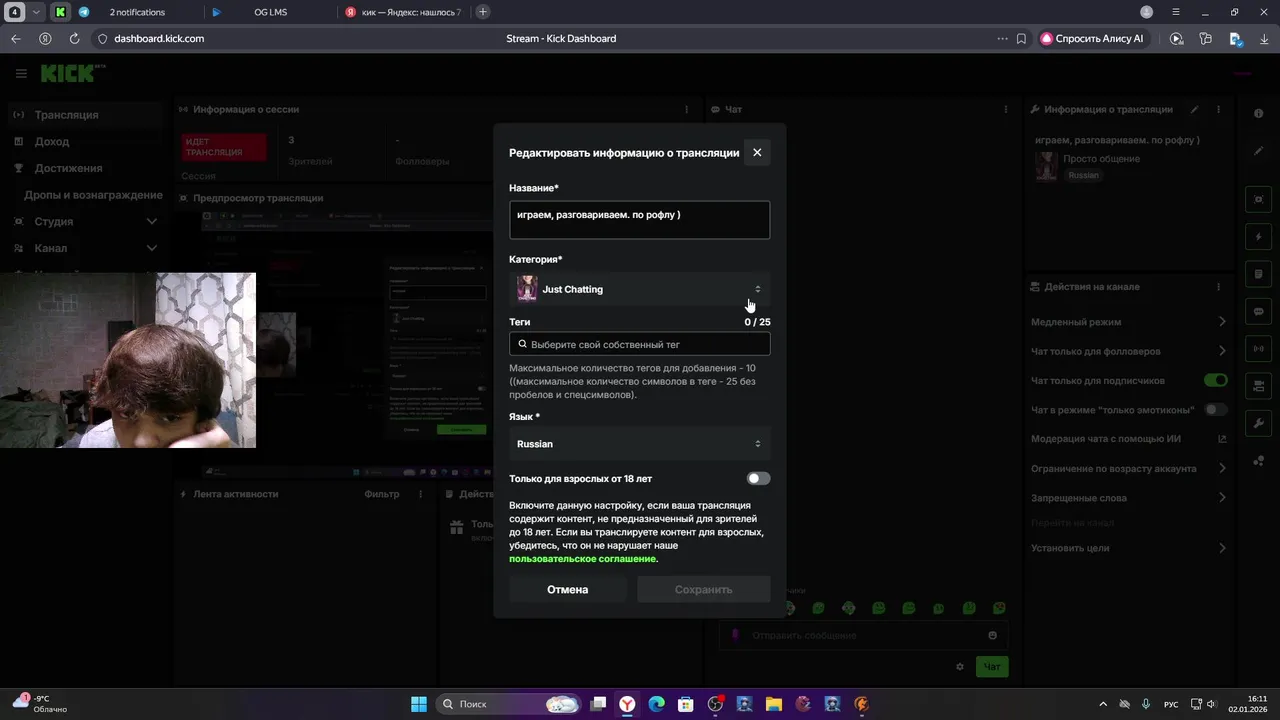Click the taskbar Поиск search box
Viewport: 1280px width, 720px height.
510,704
